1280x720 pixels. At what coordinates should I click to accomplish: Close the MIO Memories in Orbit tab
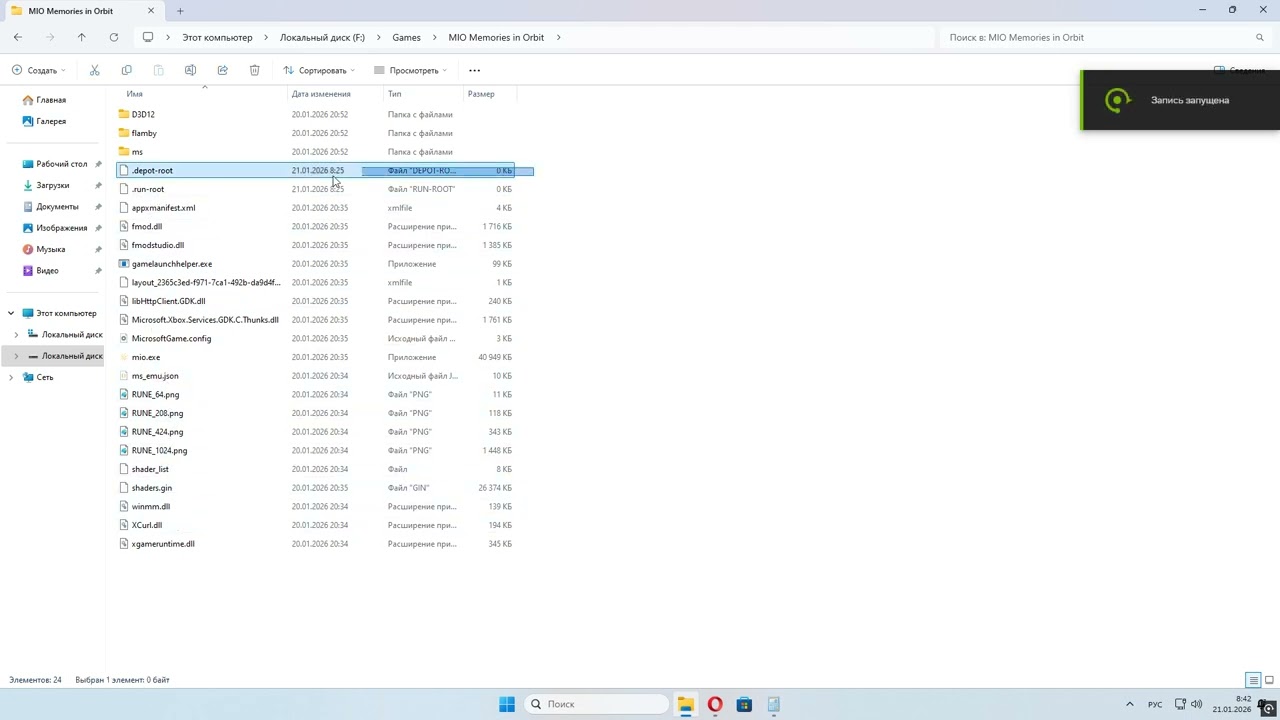[x=151, y=10]
